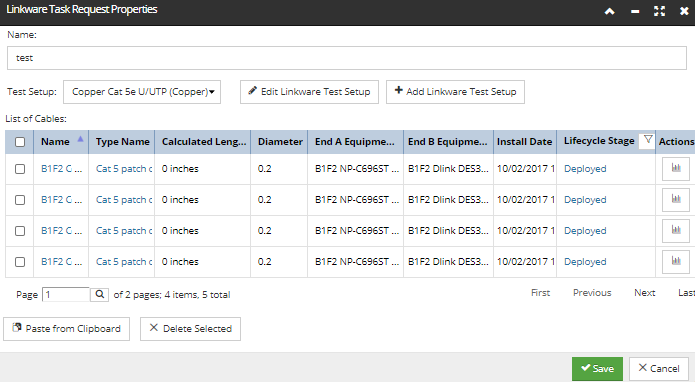Image resolution: width=695 pixels, height=382 pixels.
Task: Sort by the Name column header
Action: (x=55, y=142)
